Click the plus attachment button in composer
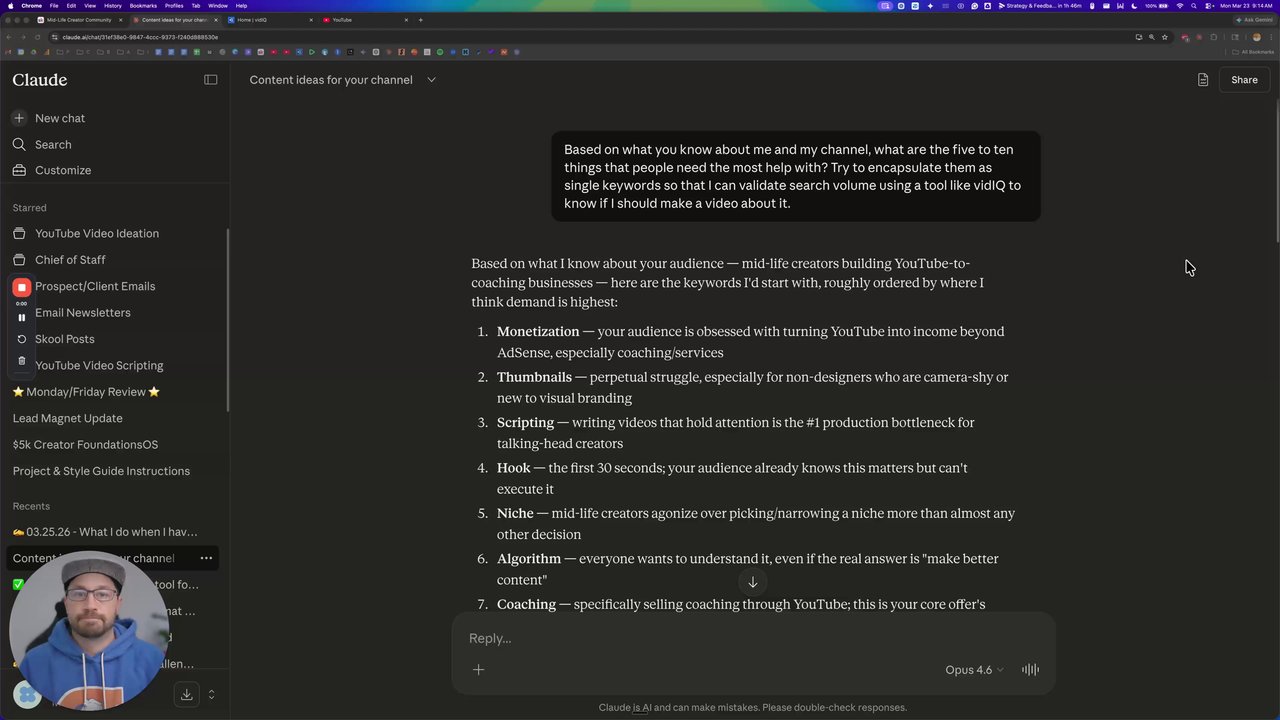 478,670
